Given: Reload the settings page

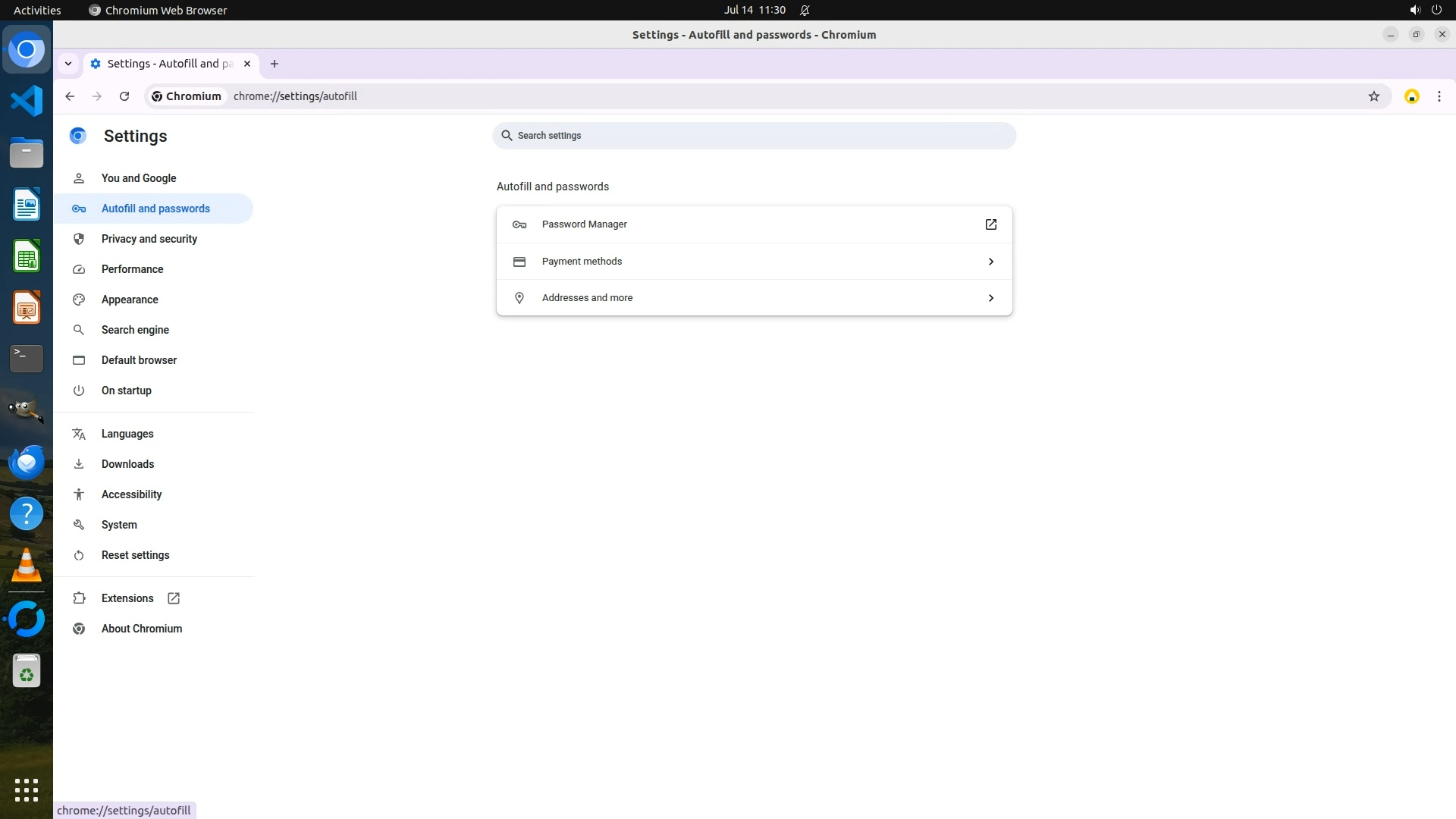Looking at the screenshot, I should point(124,96).
